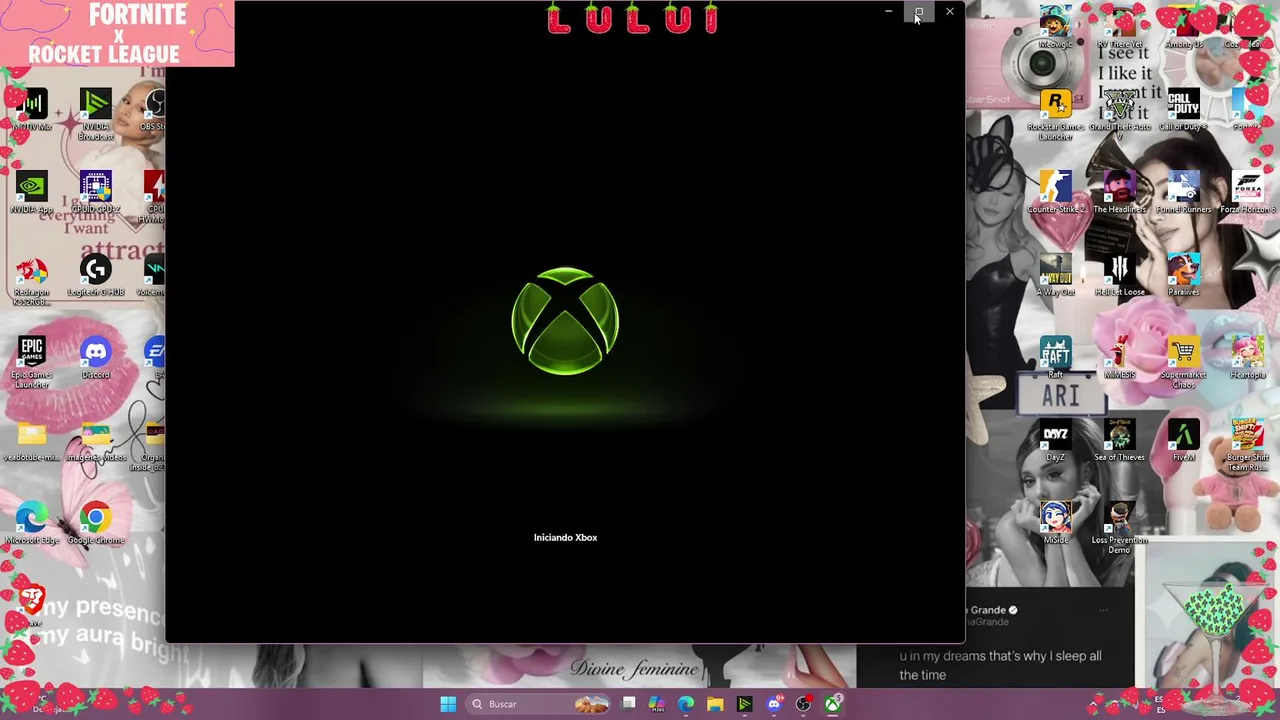Launch Raft from the desktop
This screenshot has height=720, width=1280.
[x=1055, y=358]
